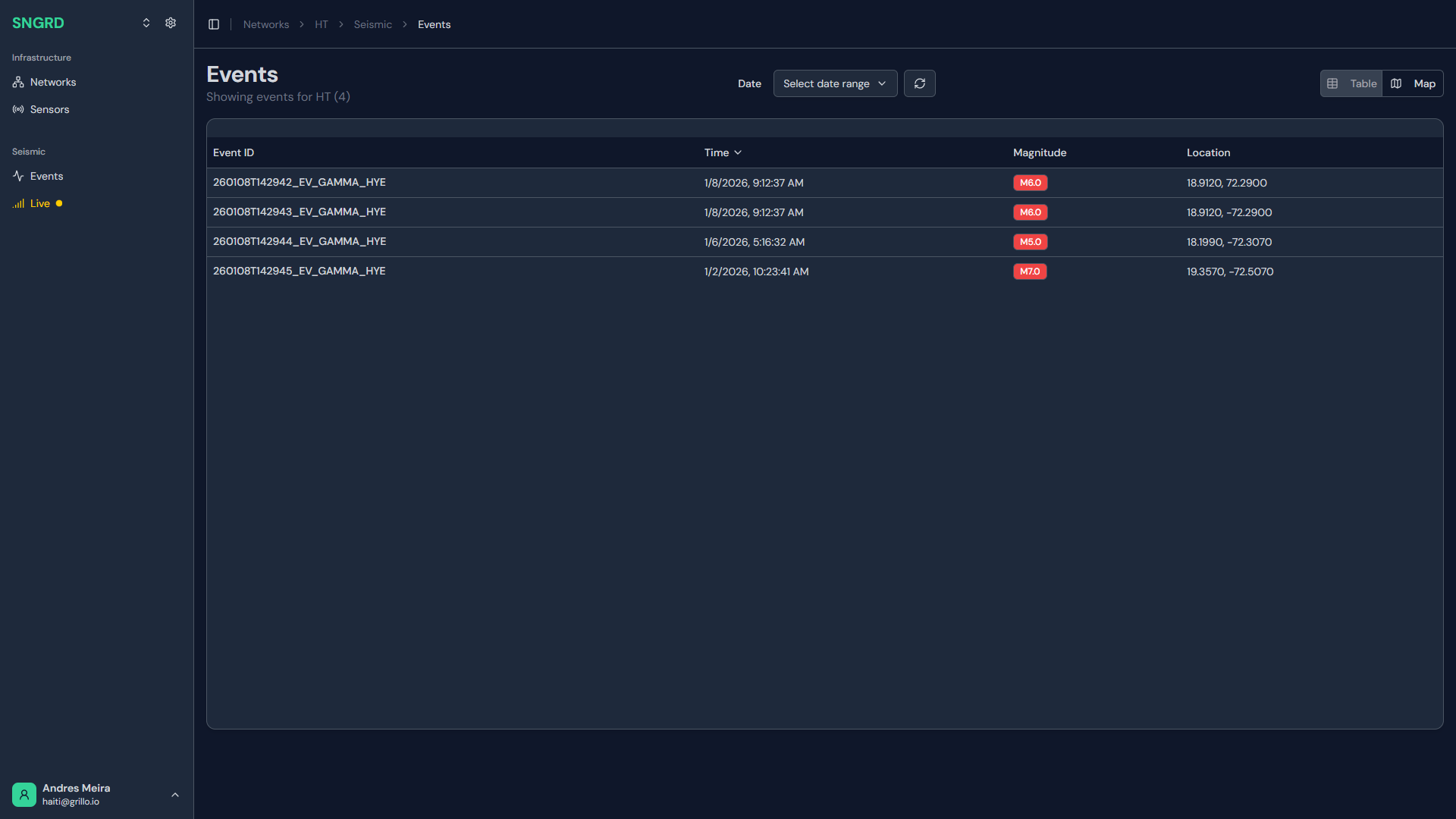
Task: Toggle the sidebar panel visibility
Action: click(x=214, y=24)
